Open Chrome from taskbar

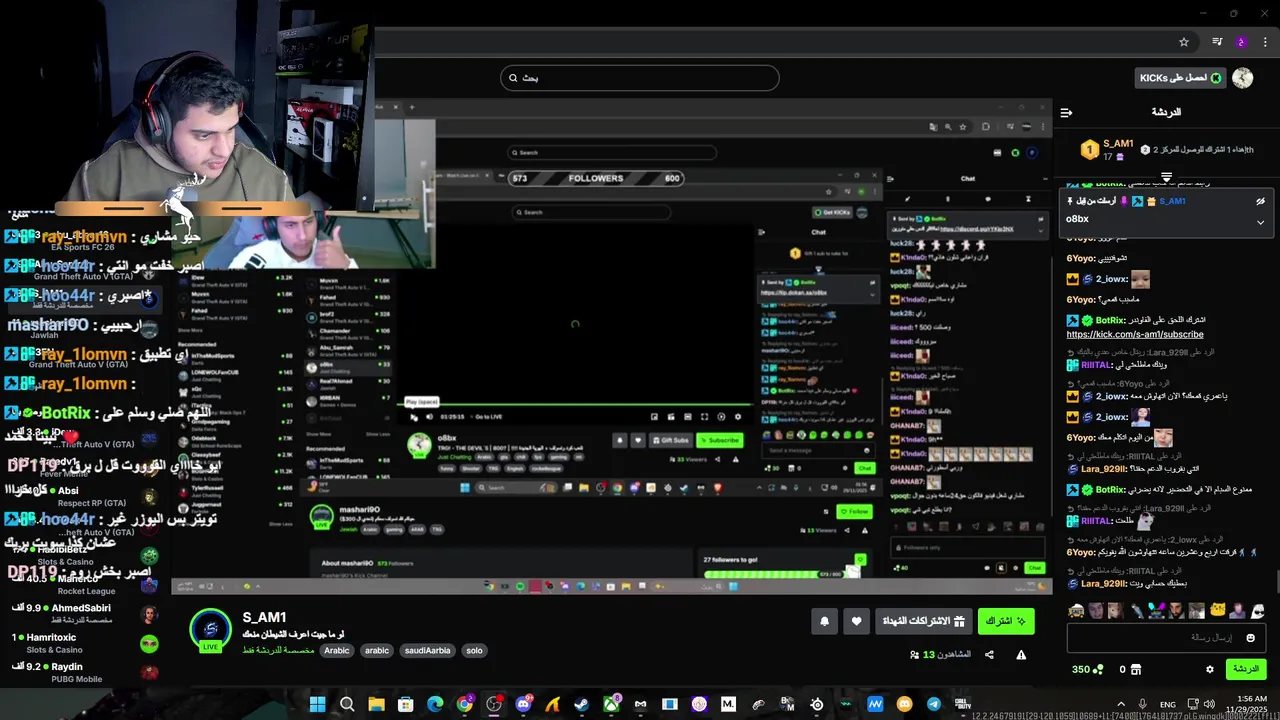click(465, 704)
